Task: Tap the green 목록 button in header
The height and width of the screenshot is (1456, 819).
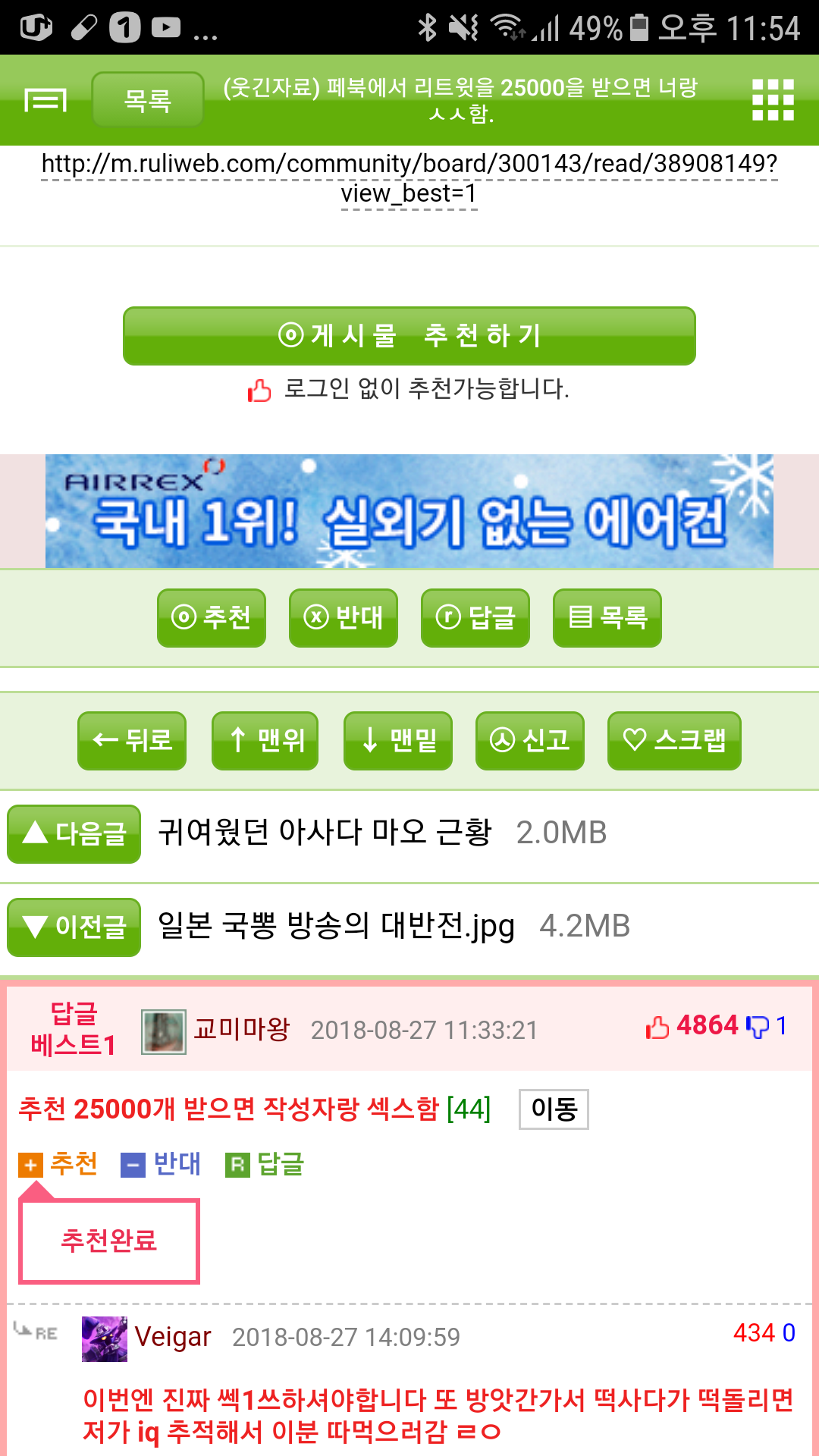Action: [x=148, y=100]
